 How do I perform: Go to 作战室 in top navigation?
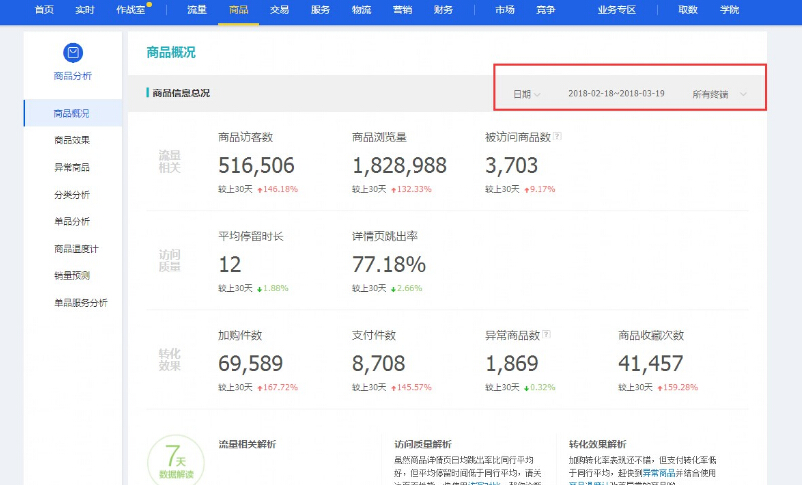(130, 9)
